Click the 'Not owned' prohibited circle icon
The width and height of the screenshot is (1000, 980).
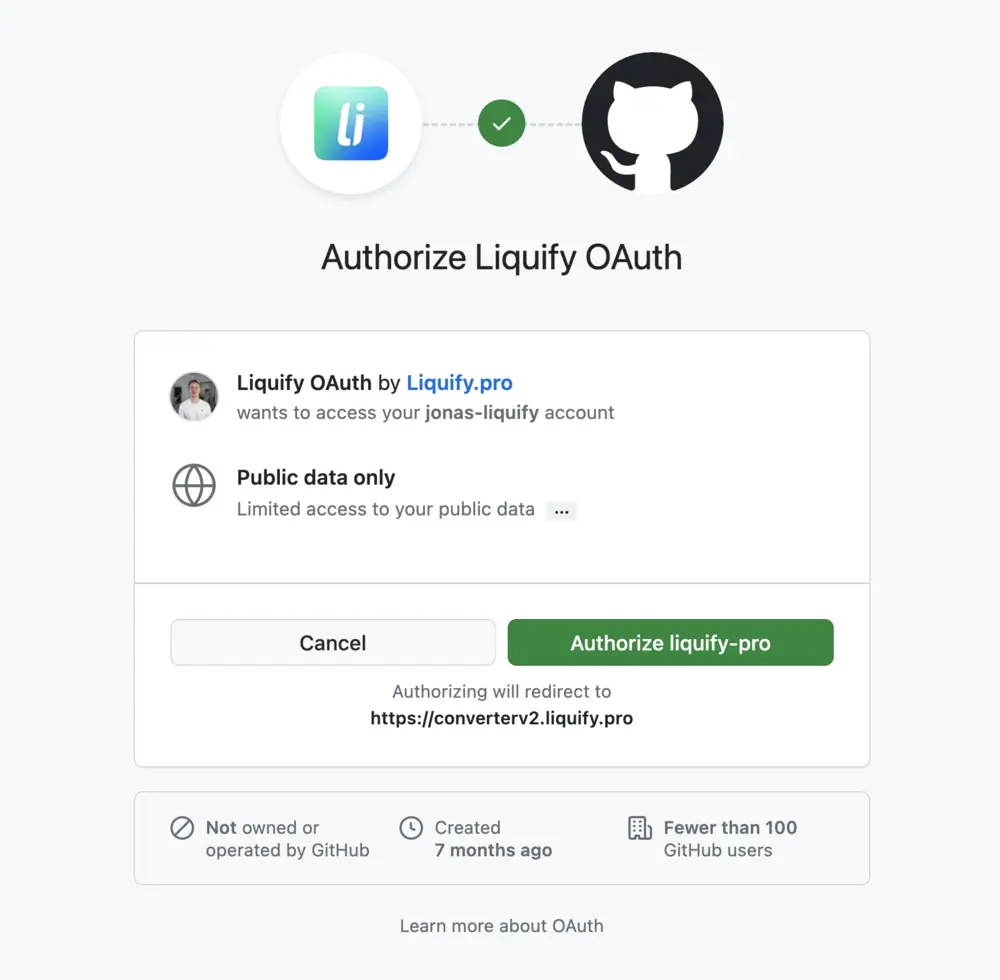[182, 828]
